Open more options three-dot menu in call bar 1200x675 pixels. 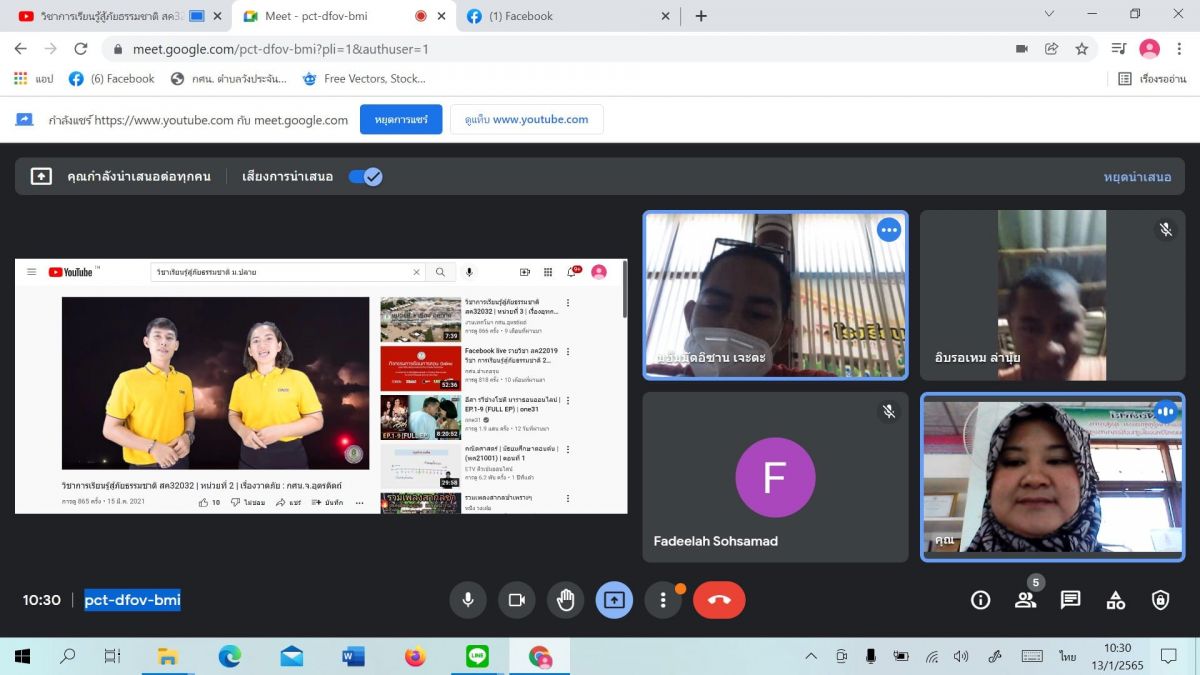(662, 600)
